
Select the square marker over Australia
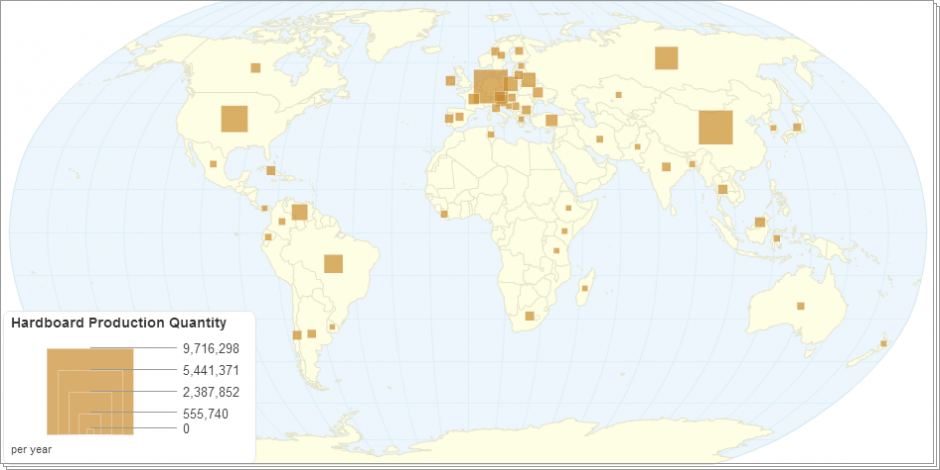(800, 306)
